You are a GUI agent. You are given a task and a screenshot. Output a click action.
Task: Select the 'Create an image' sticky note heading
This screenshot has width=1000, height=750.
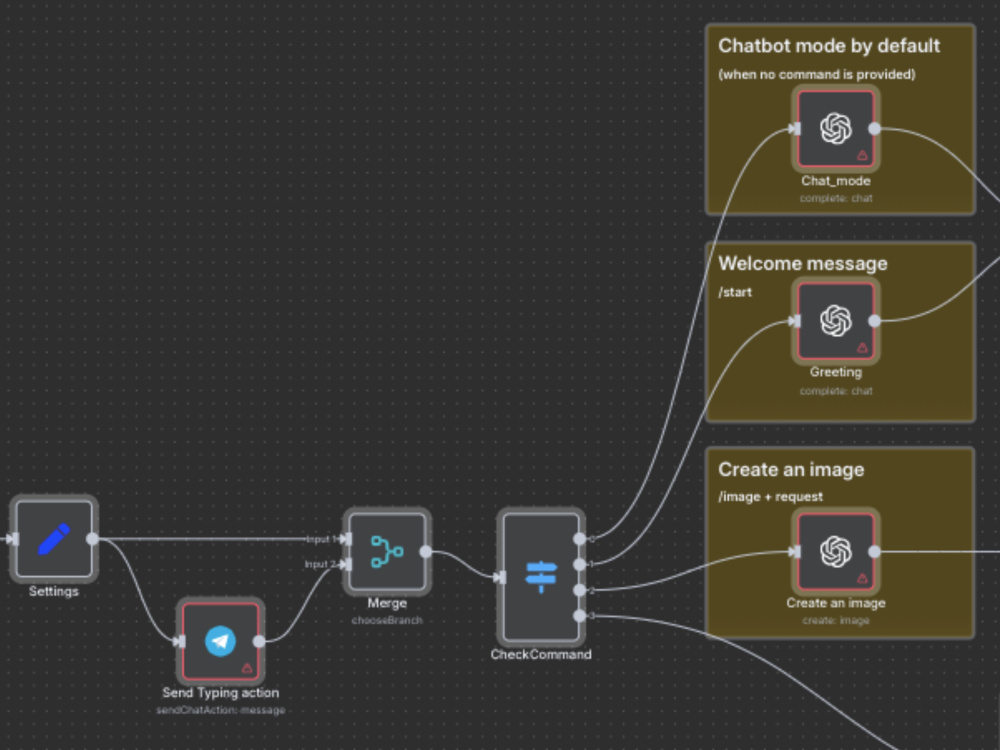point(791,469)
